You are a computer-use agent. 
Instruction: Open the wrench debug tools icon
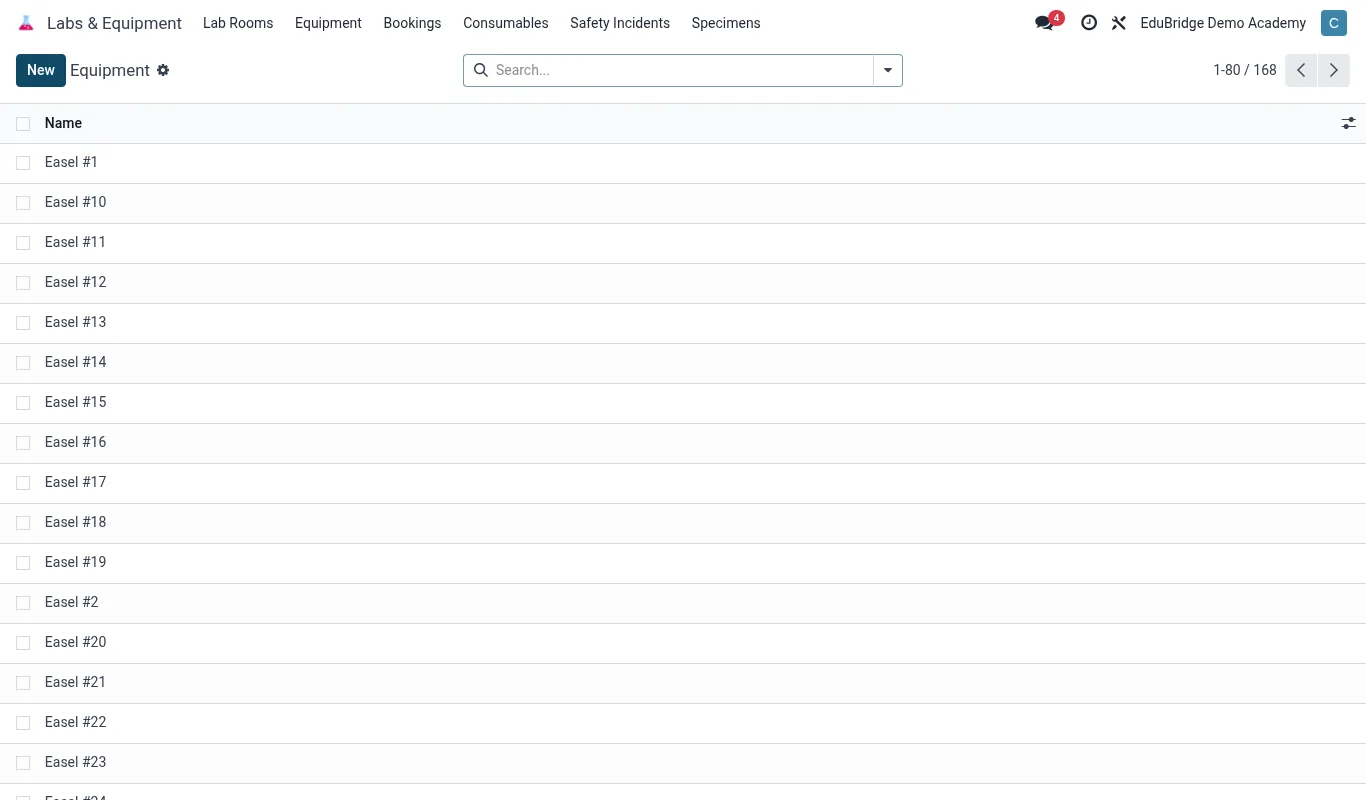(1119, 23)
